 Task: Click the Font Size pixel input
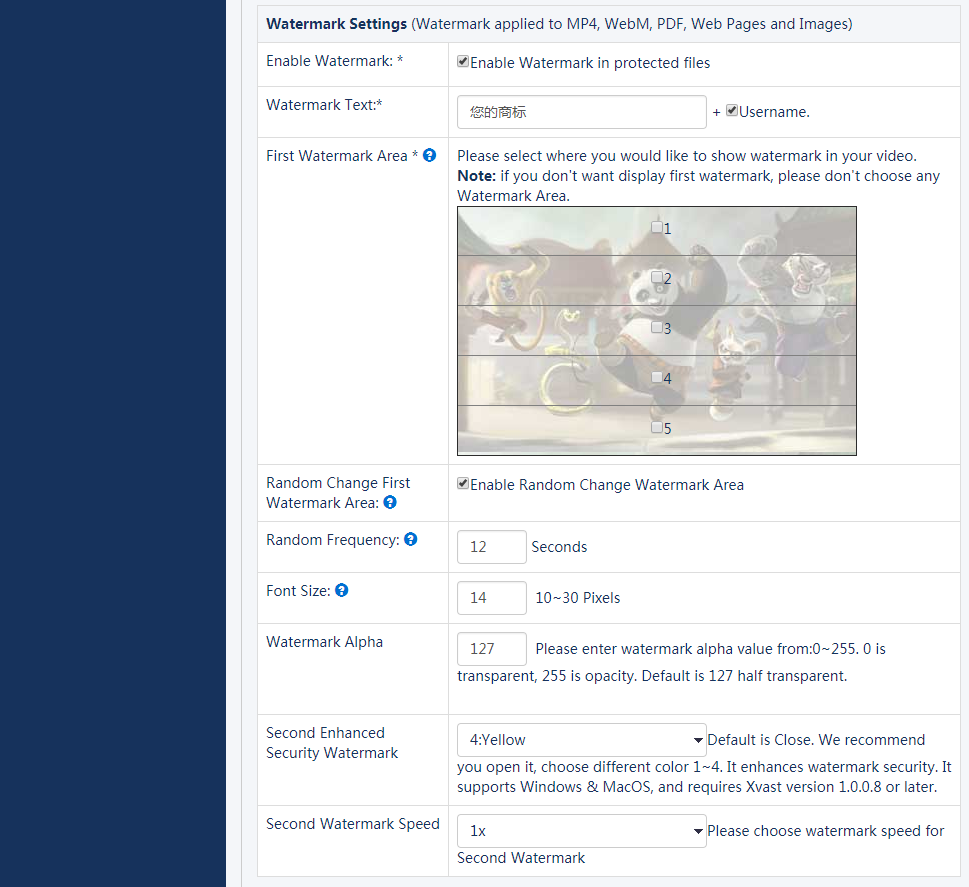[491, 598]
